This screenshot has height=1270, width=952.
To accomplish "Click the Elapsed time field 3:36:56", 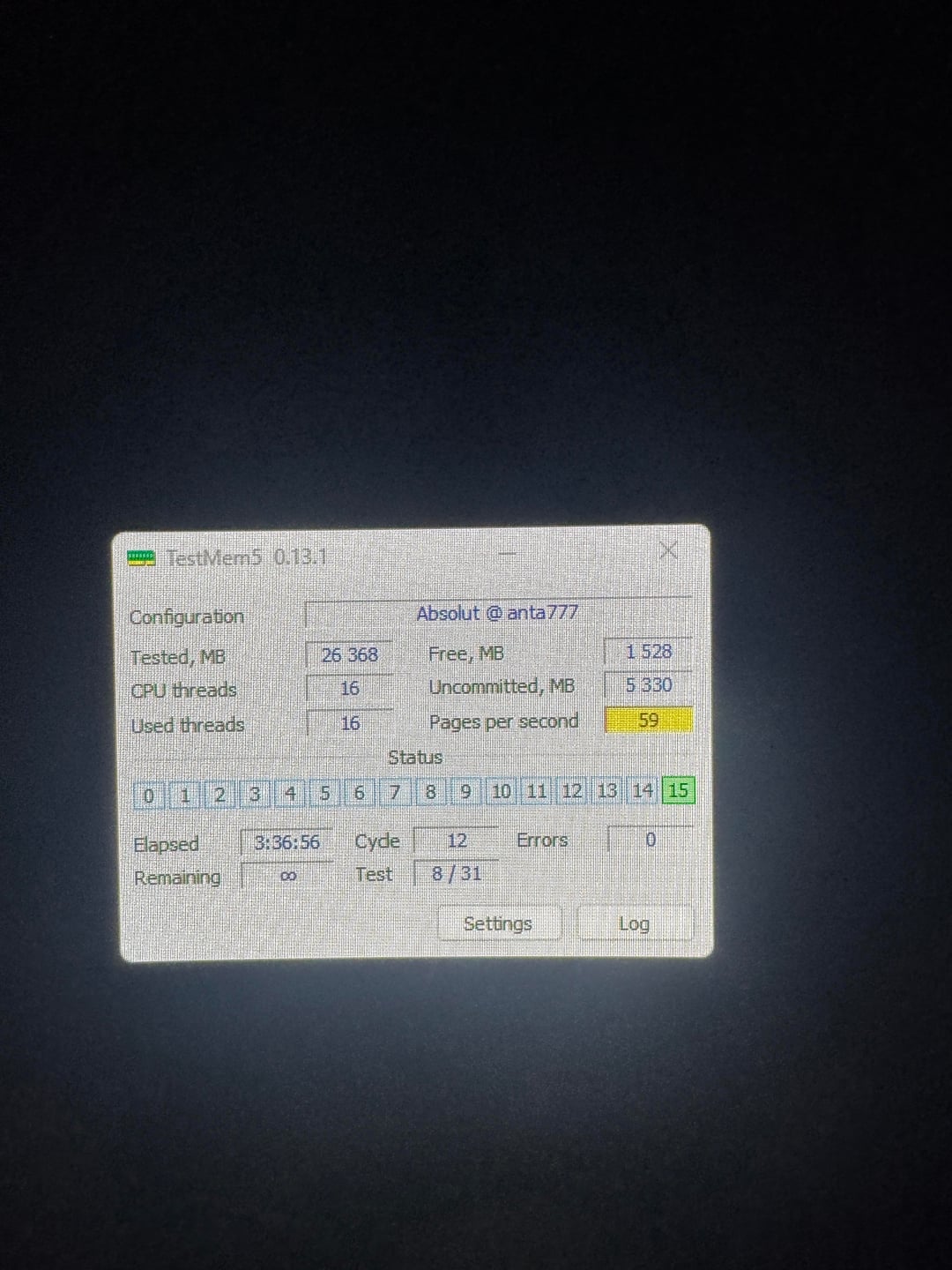I will (x=286, y=843).
